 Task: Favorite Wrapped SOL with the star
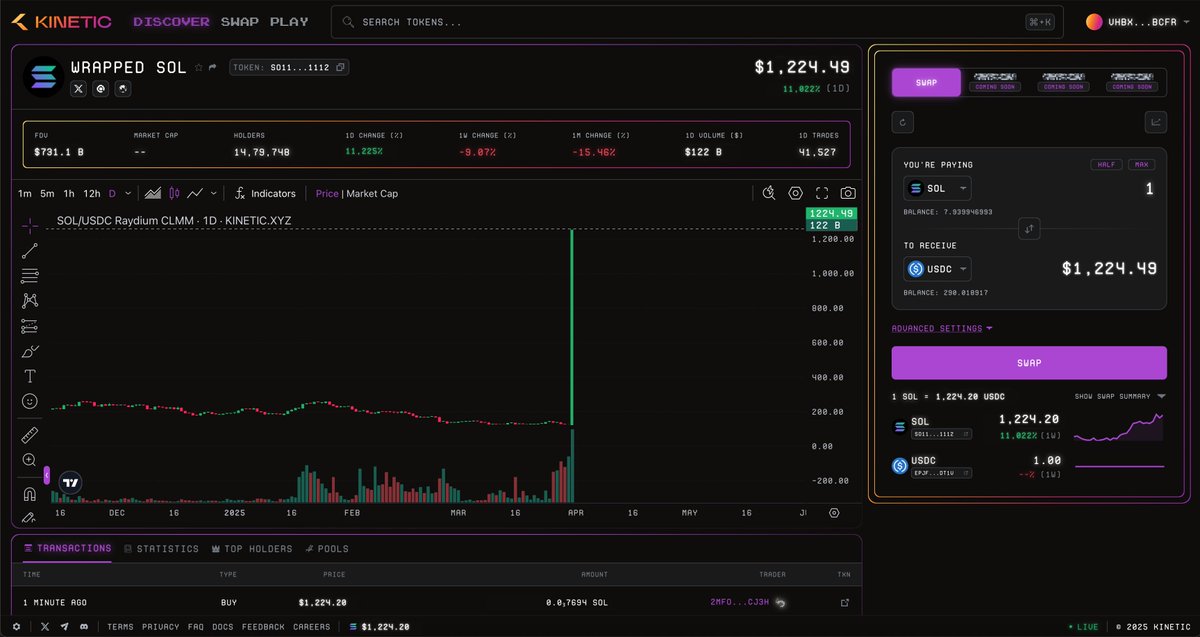(198, 68)
